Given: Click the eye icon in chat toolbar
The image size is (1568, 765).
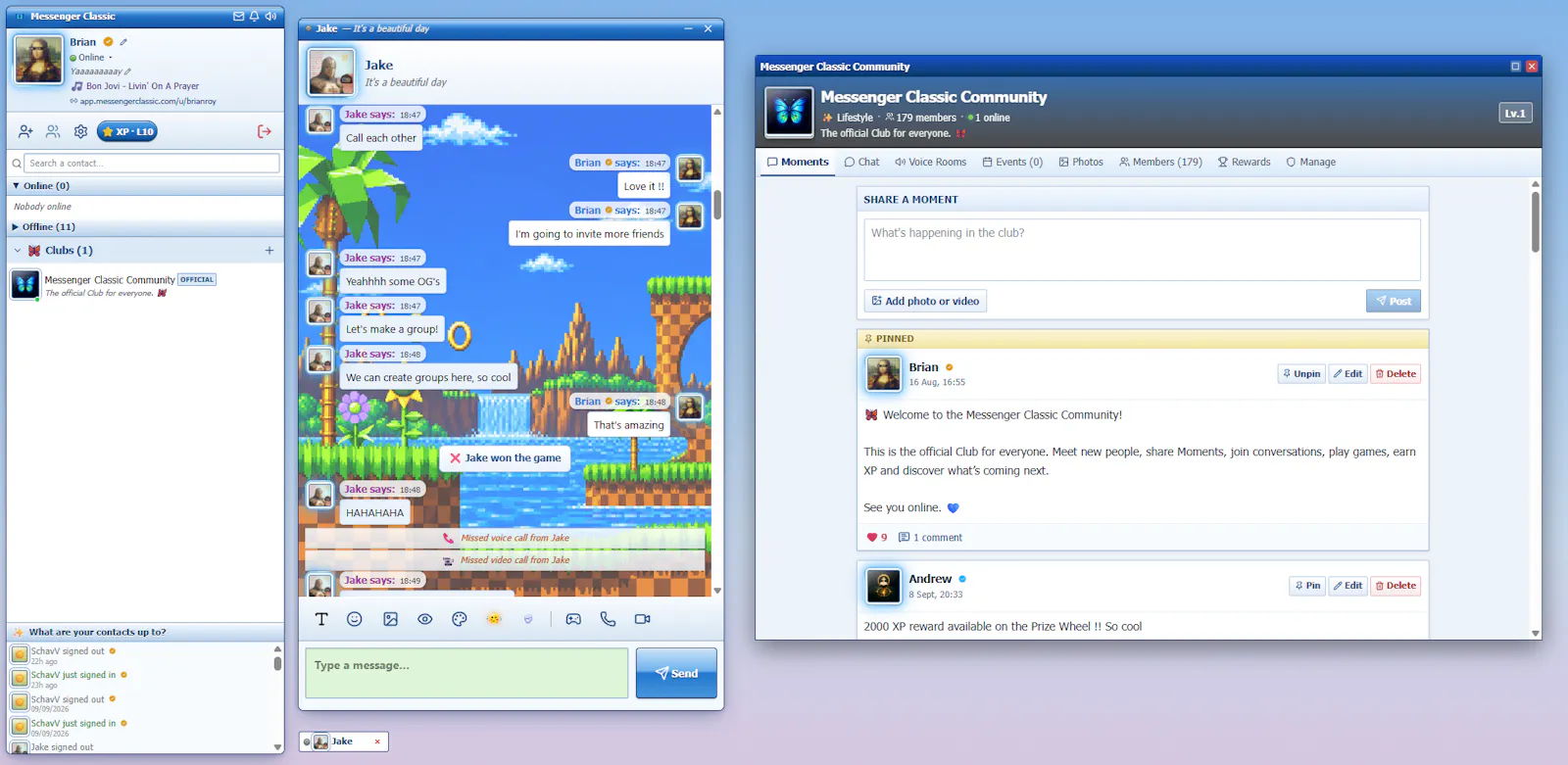Looking at the screenshot, I should pyautogui.click(x=424, y=619).
